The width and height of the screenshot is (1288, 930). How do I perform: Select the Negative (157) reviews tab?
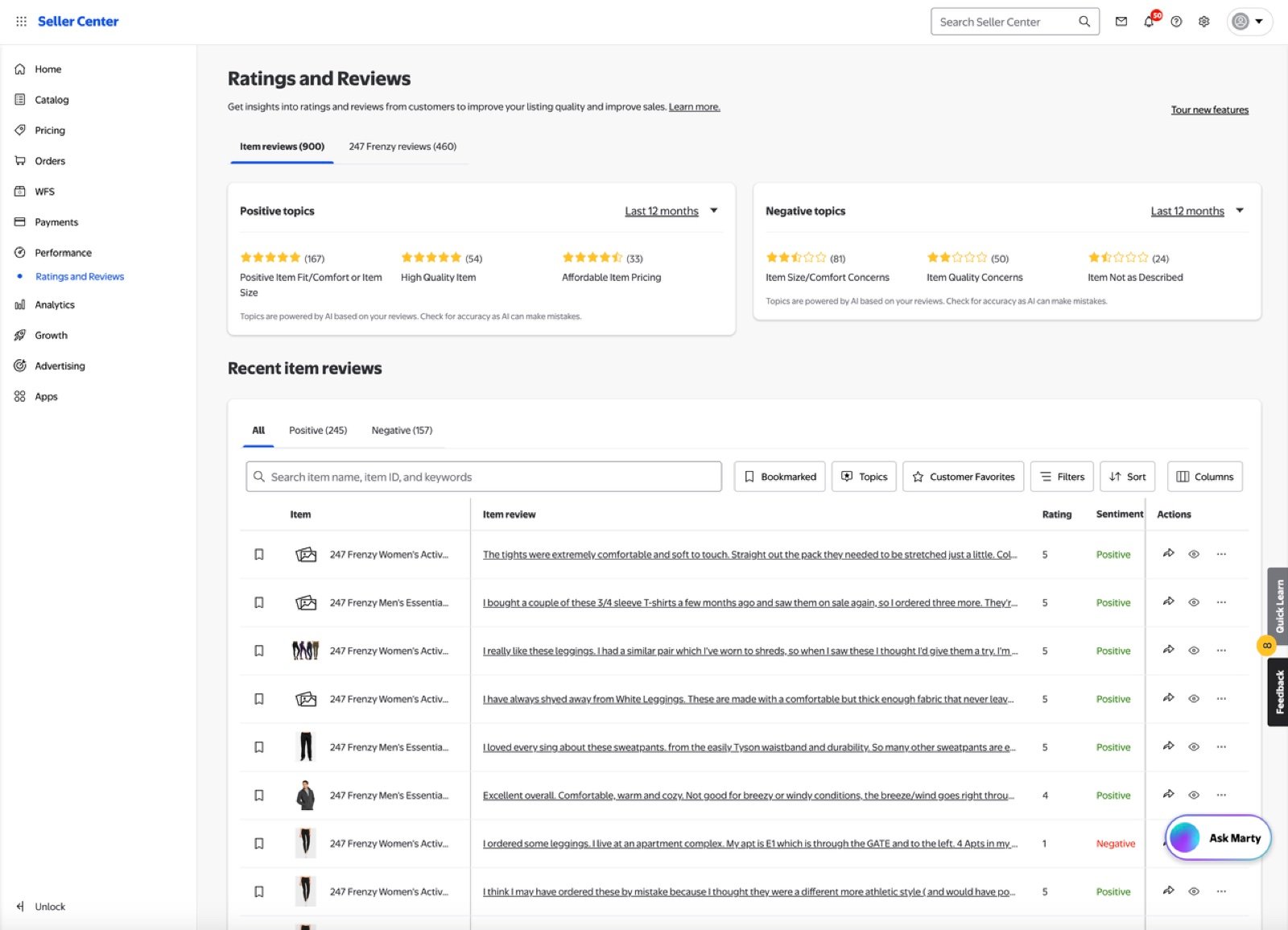[402, 430]
